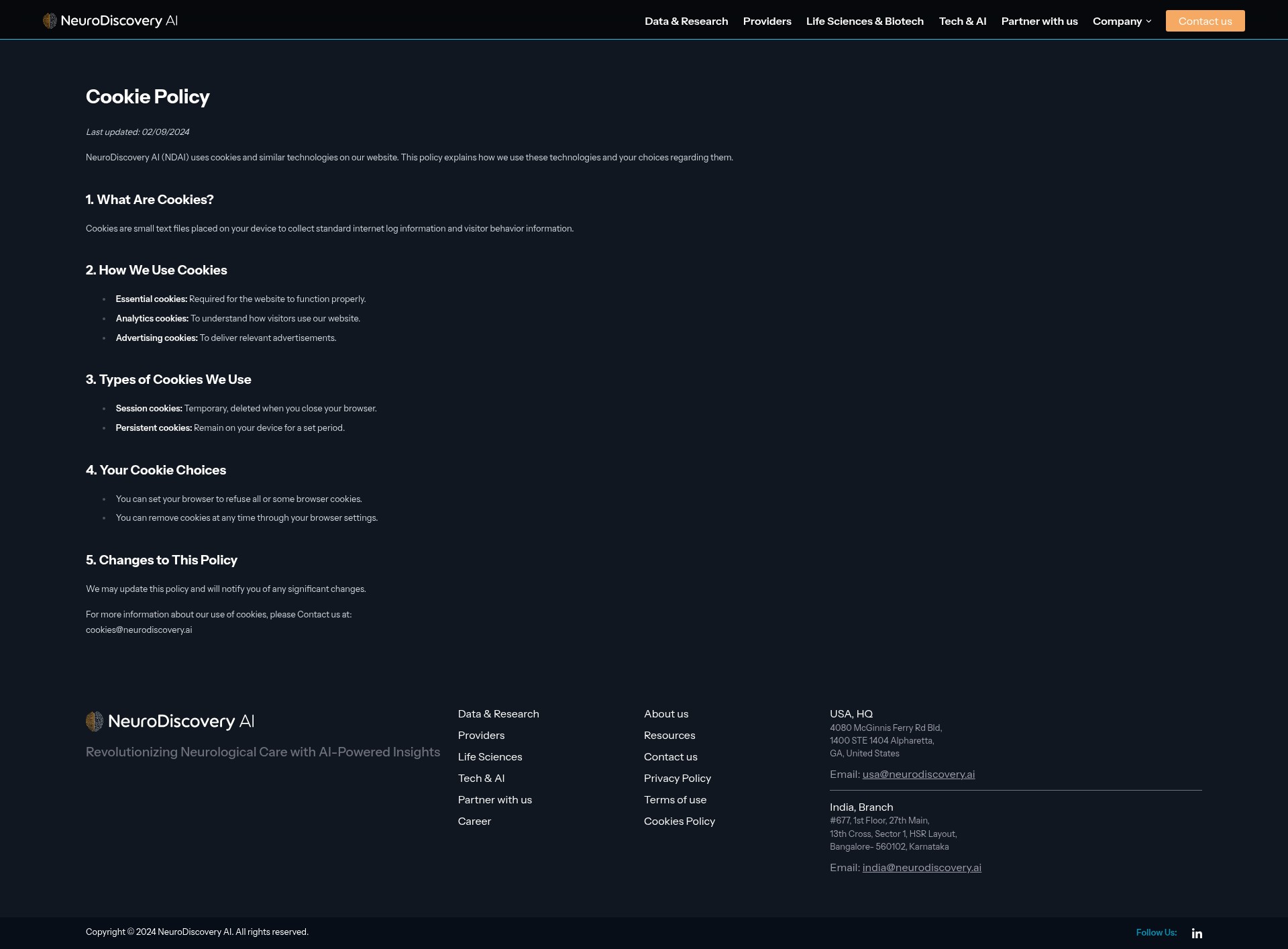1288x949 pixels.
Task: Click the '5. Changes to This Policy' heading
Action: pyautogui.click(x=162, y=560)
